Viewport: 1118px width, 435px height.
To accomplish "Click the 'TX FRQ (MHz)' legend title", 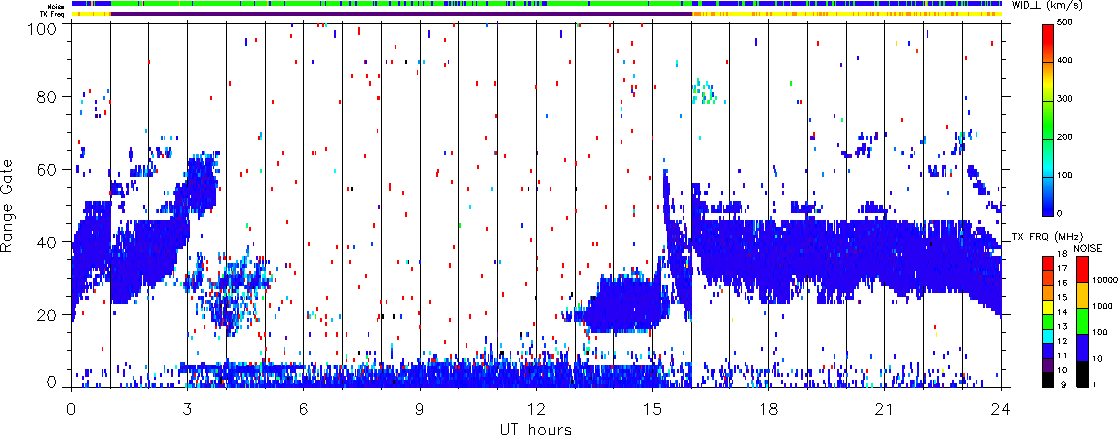I will 1047,237.
